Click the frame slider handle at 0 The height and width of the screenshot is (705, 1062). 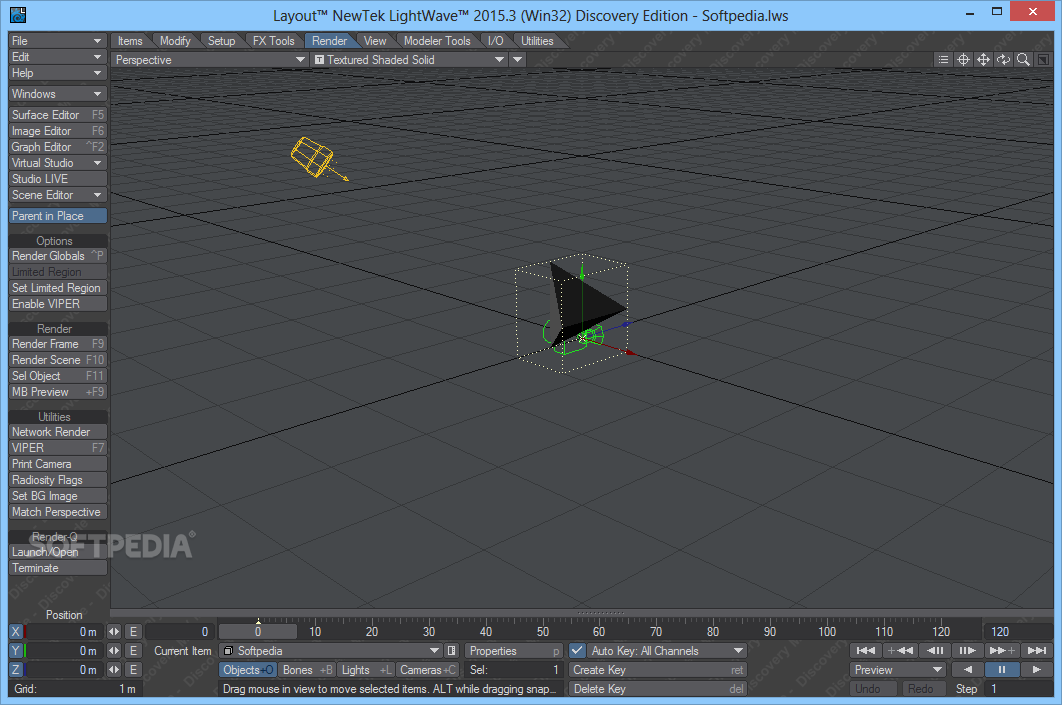coord(257,631)
